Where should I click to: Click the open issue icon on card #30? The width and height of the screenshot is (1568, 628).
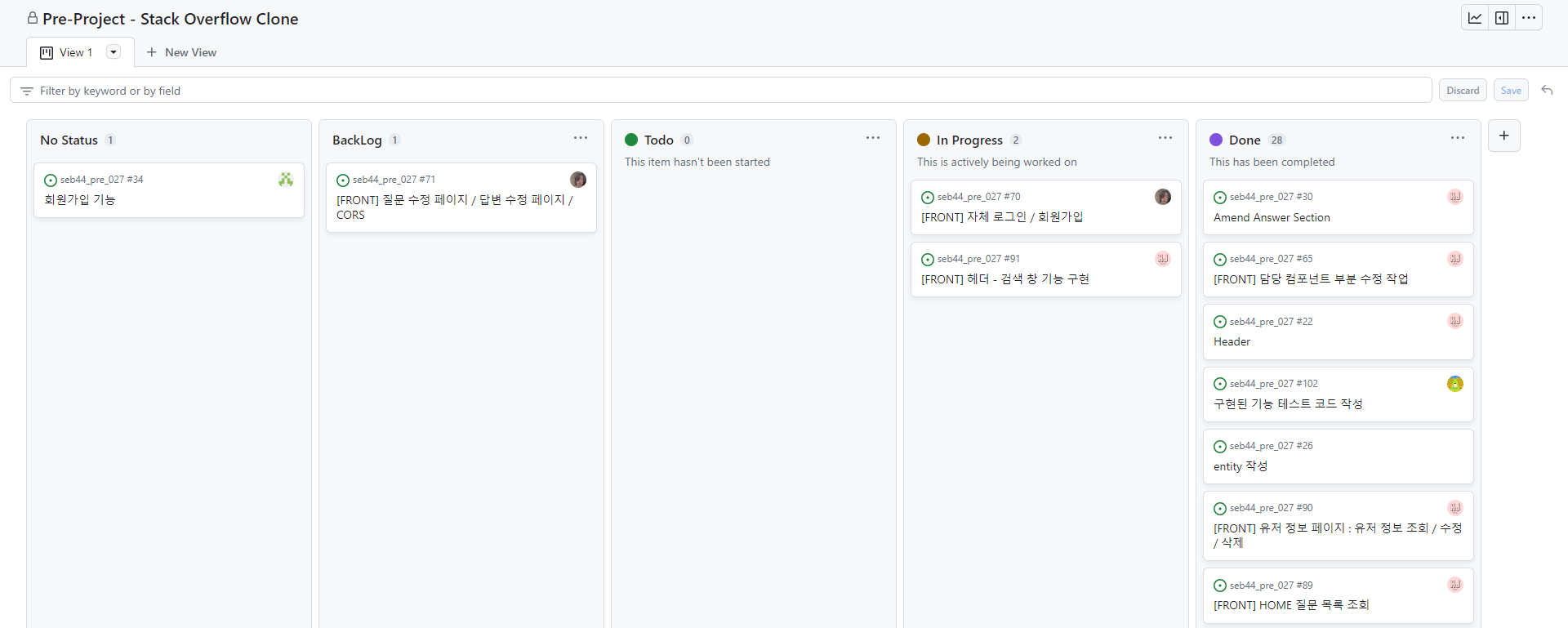coord(1220,198)
